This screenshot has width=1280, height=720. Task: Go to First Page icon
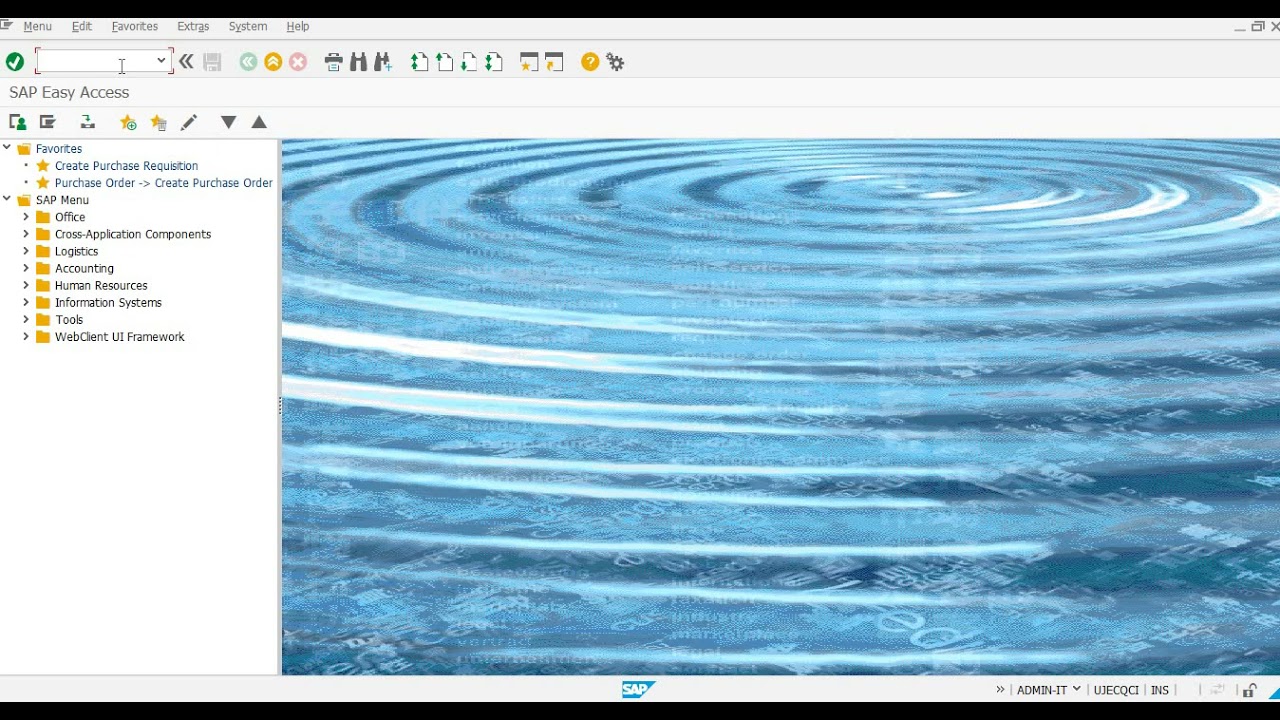tap(420, 62)
